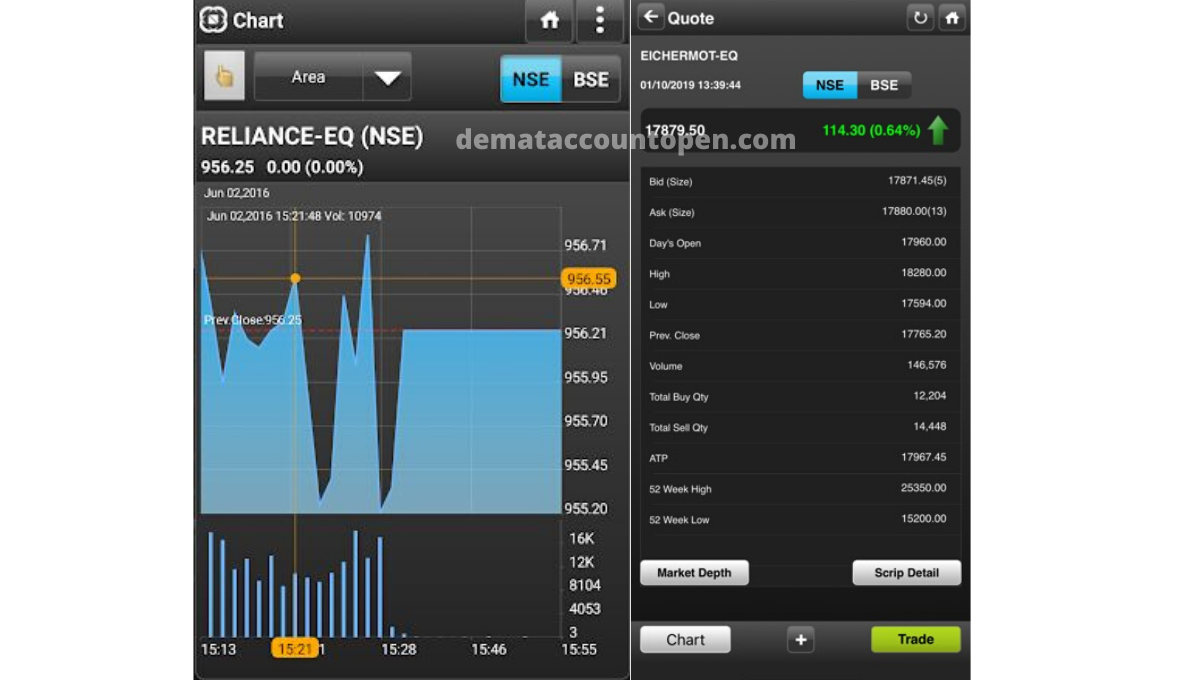Open the Chart button on Quote screen
This screenshot has width=1200, height=680.
685,640
